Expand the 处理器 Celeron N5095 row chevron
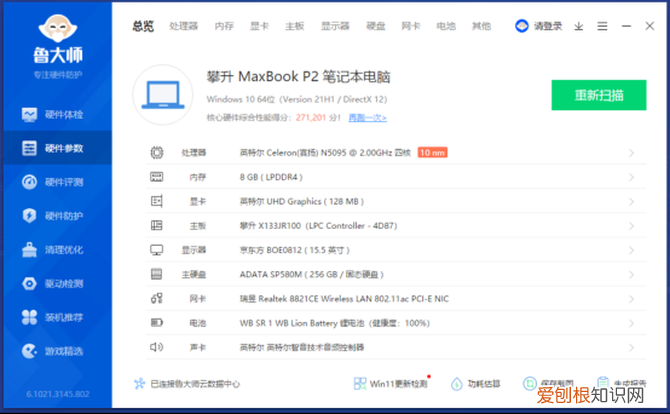This screenshot has height=414, width=670. click(631, 153)
